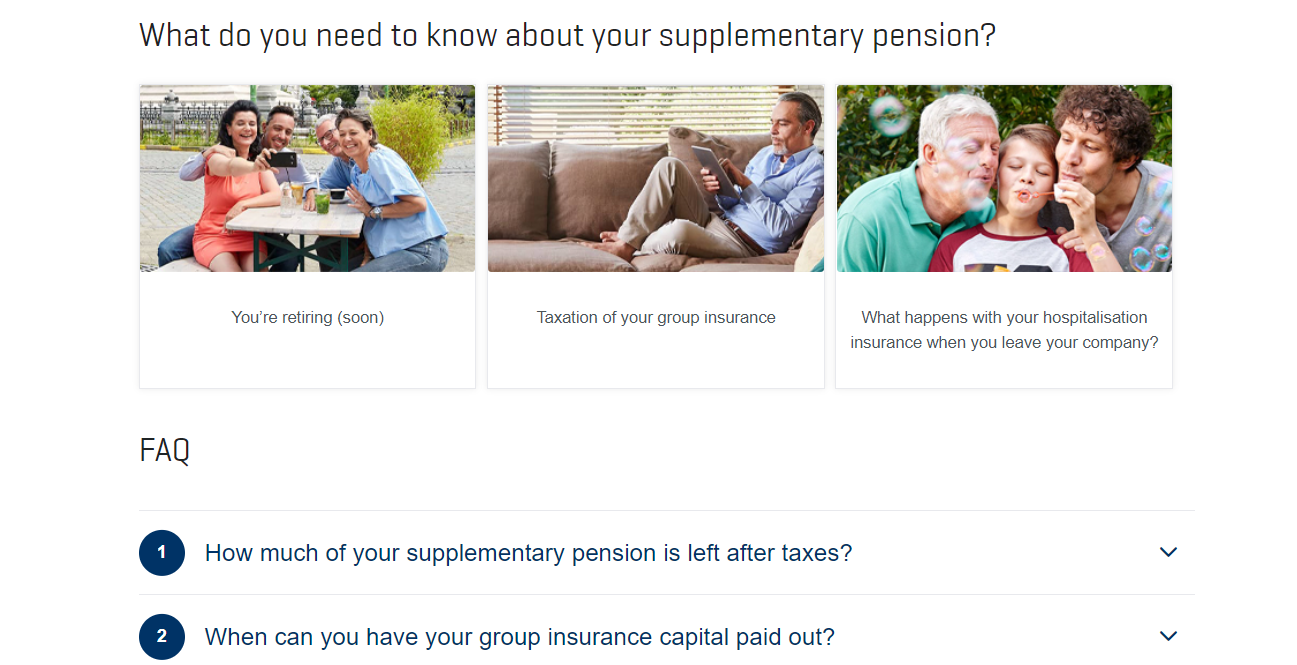The image size is (1297, 665).
Task: Click the green drink on the café table
Action: [x=322, y=203]
